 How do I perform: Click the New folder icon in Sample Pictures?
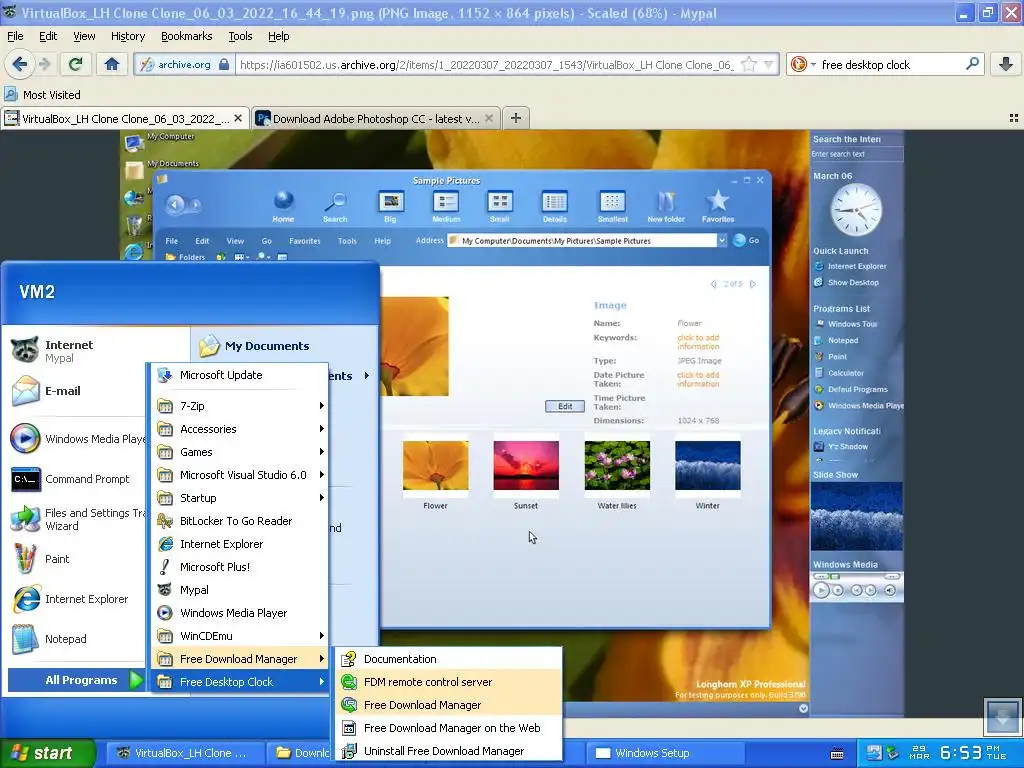[x=665, y=206]
